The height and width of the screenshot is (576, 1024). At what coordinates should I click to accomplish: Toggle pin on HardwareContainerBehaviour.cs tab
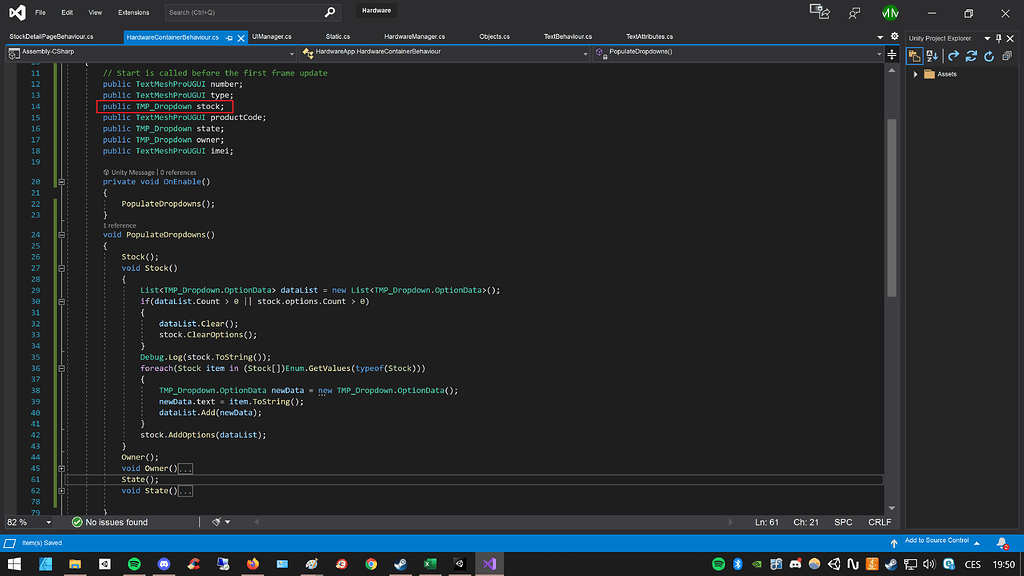pos(229,37)
